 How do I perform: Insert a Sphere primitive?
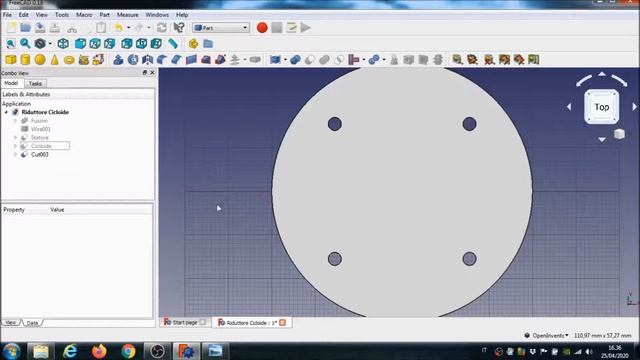[x=40, y=60]
